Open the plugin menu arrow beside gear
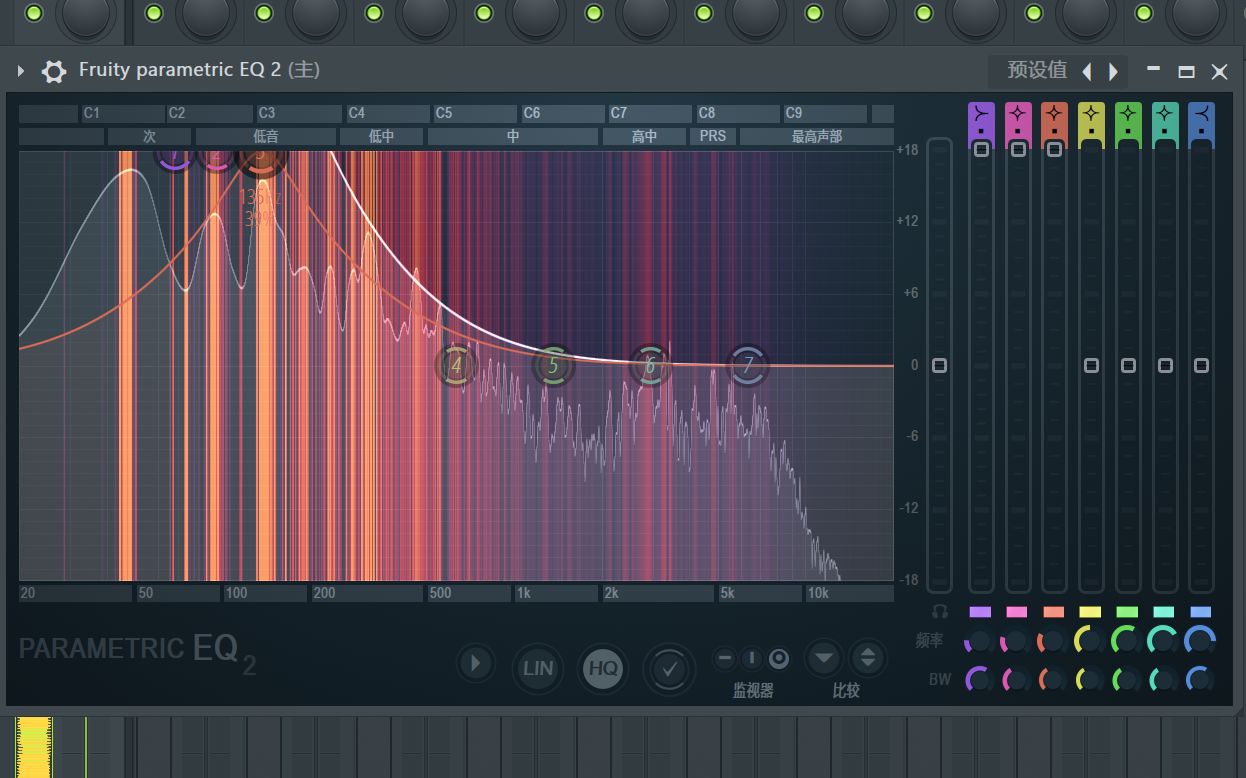1246x778 pixels. (x=20, y=71)
